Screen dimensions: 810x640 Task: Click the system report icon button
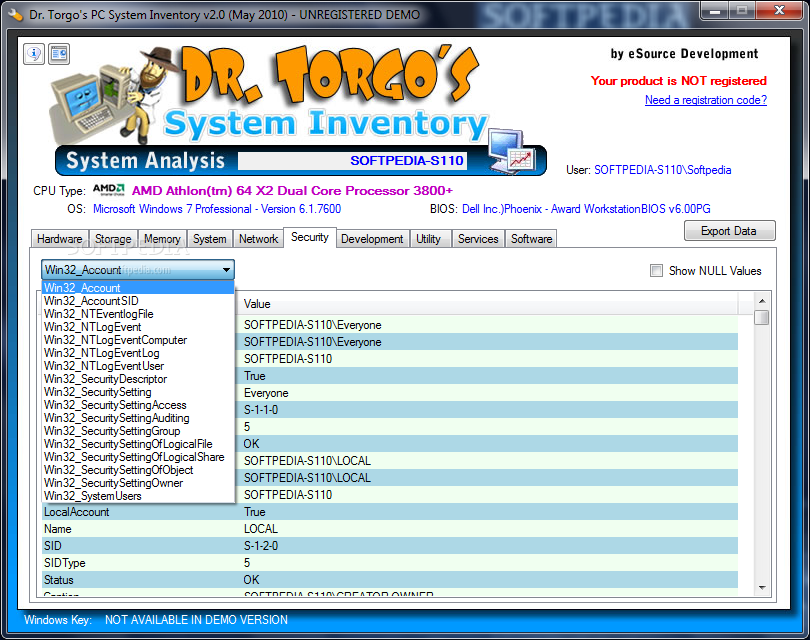(x=59, y=54)
